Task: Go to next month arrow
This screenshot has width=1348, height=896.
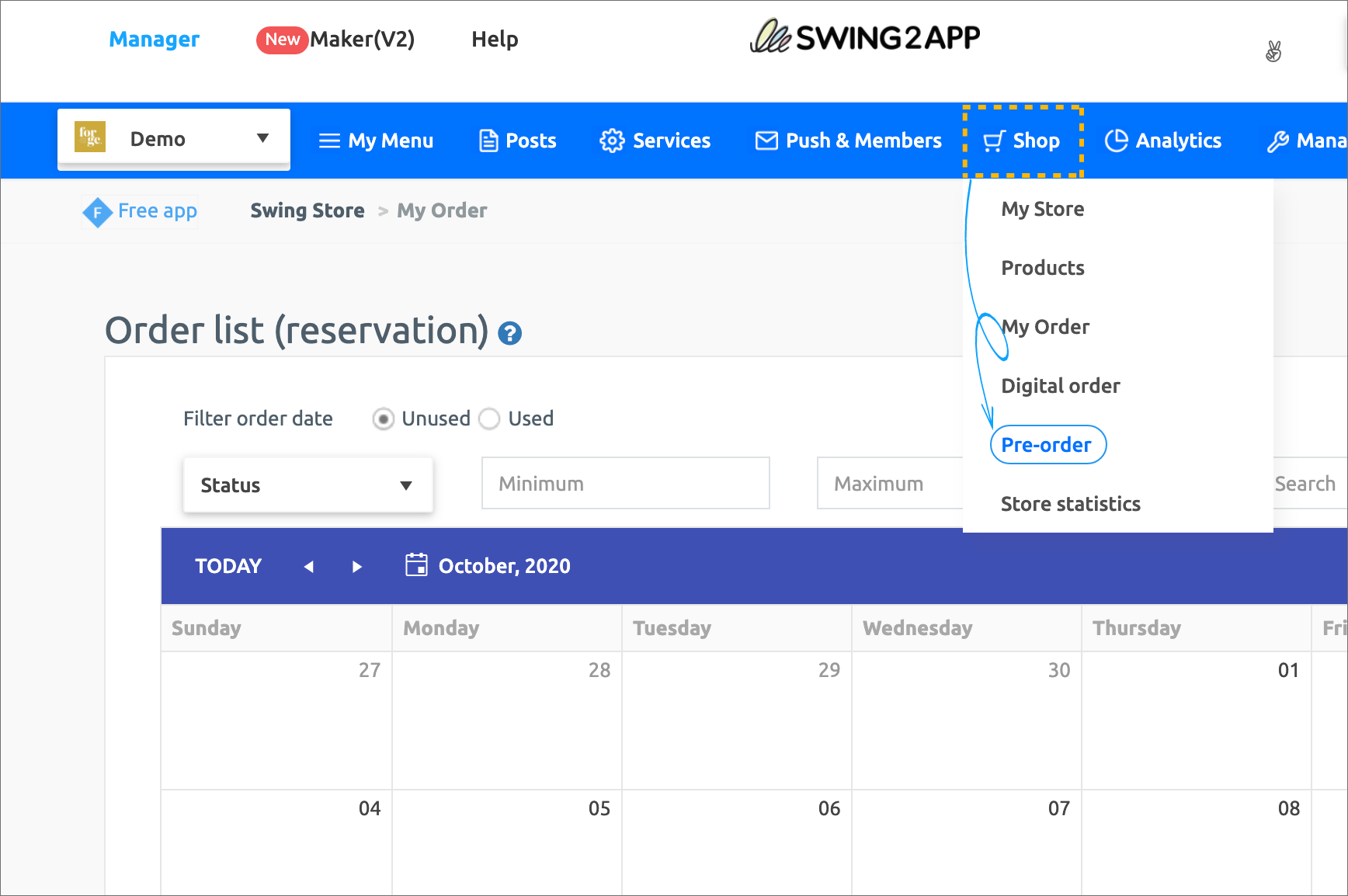Action: pyautogui.click(x=356, y=566)
